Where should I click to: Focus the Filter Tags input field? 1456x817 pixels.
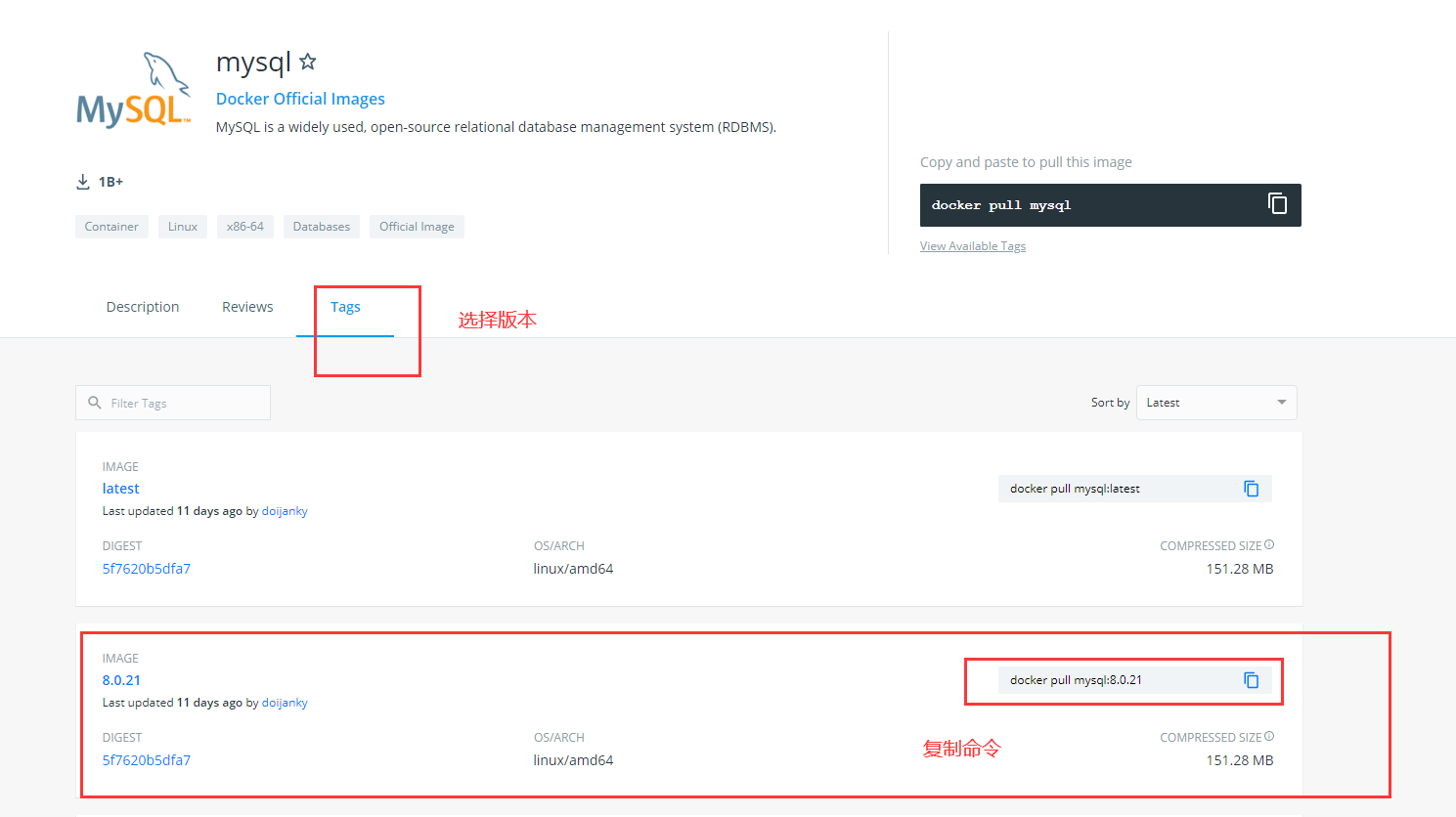pos(173,403)
